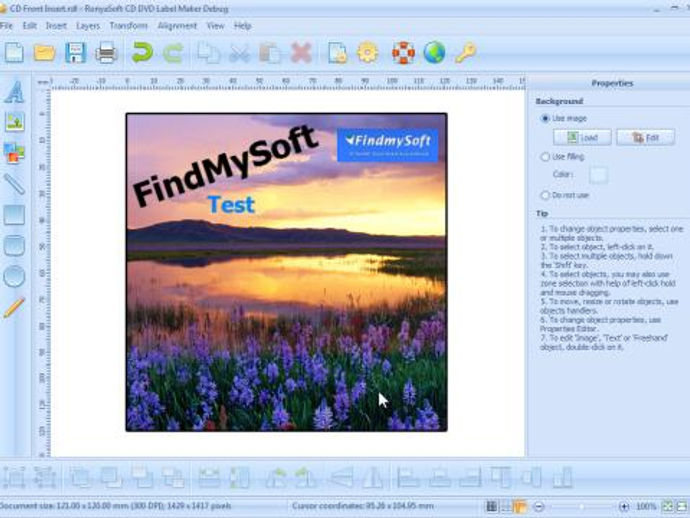Click the Background section label
This screenshot has height=518, width=690.
pos(559,101)
